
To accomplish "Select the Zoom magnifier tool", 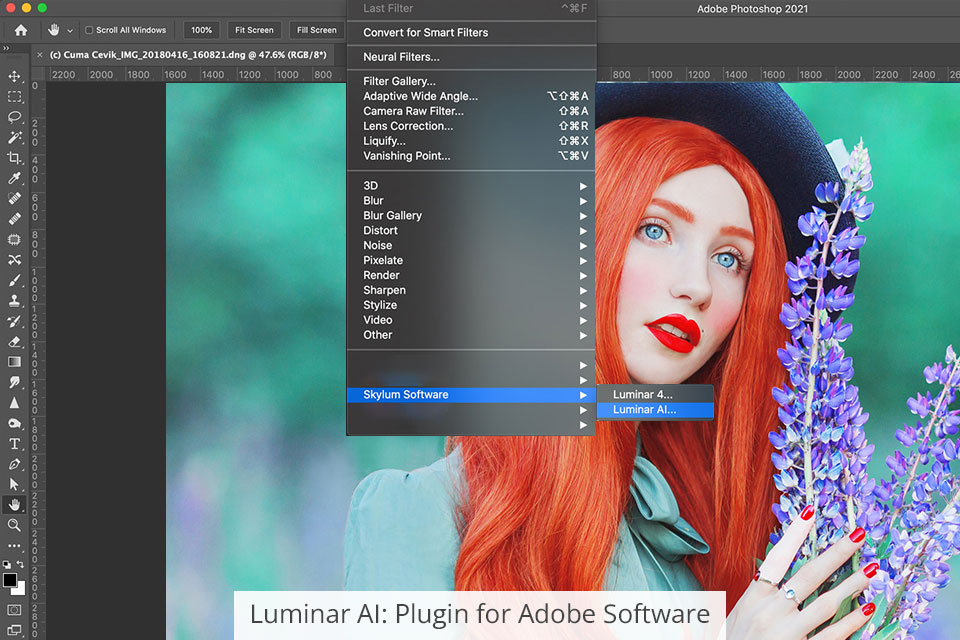I will (x=14, y=525).
